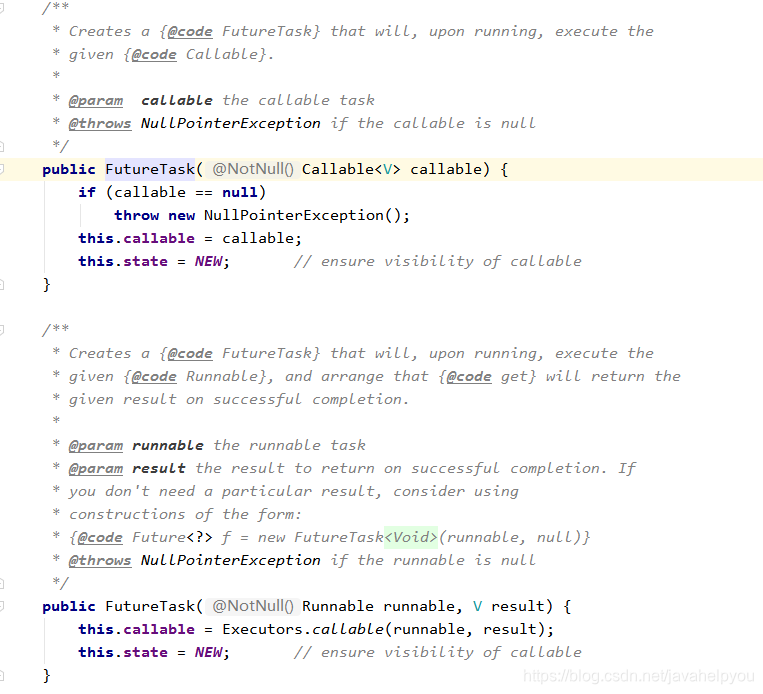Click the @param tag for result

[x=96, y=468]
